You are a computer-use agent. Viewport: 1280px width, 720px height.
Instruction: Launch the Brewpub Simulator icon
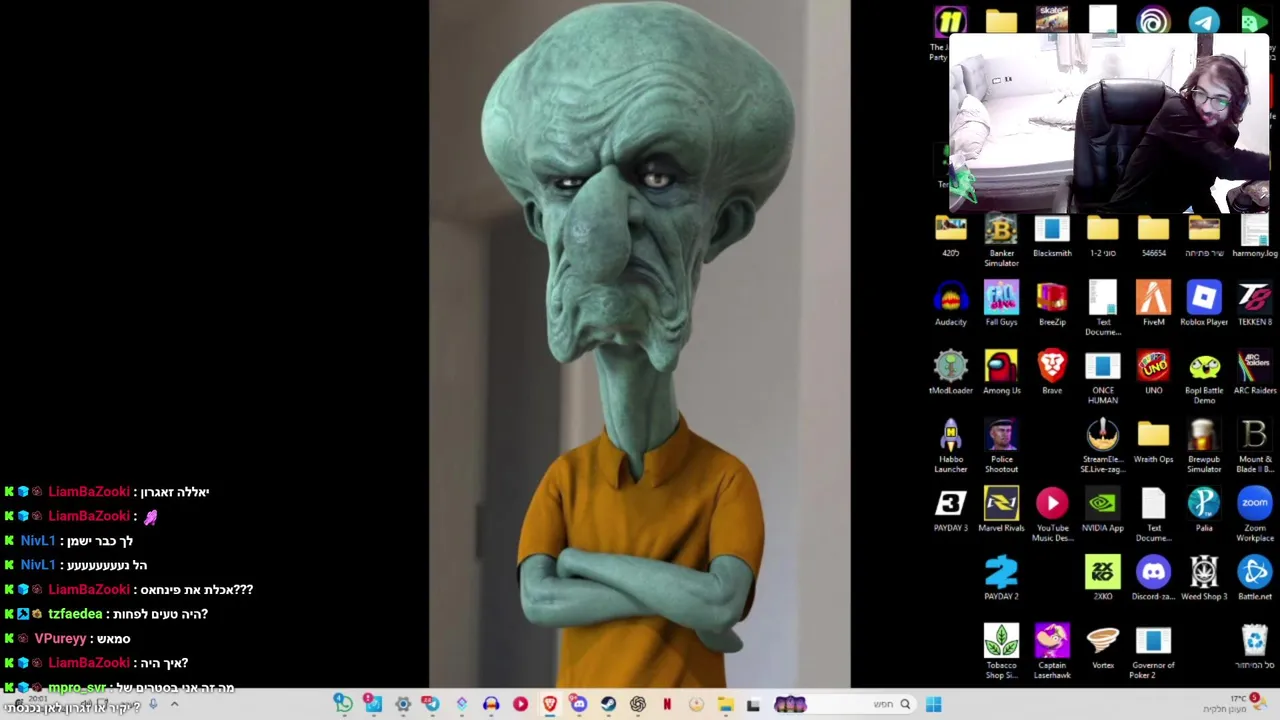(1204, 446)
